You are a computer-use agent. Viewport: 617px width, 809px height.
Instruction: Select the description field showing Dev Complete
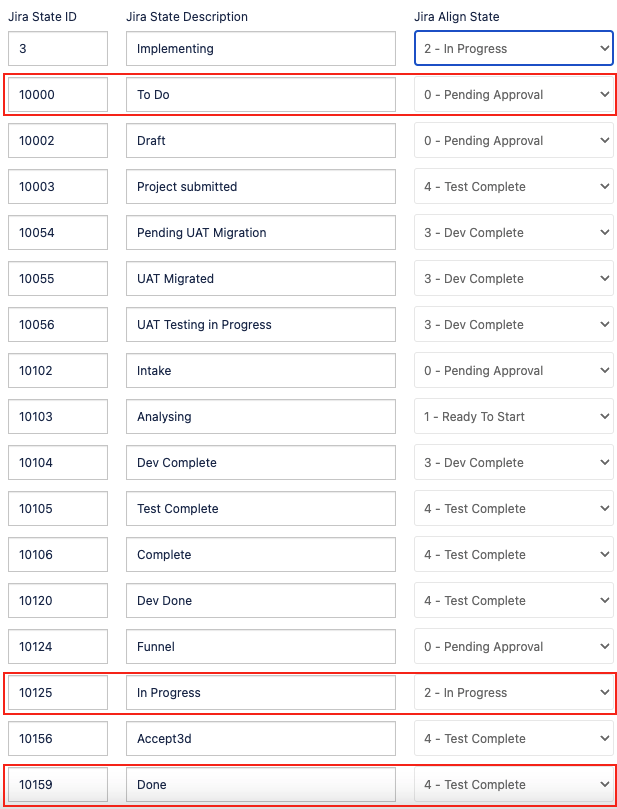[260, 462]
